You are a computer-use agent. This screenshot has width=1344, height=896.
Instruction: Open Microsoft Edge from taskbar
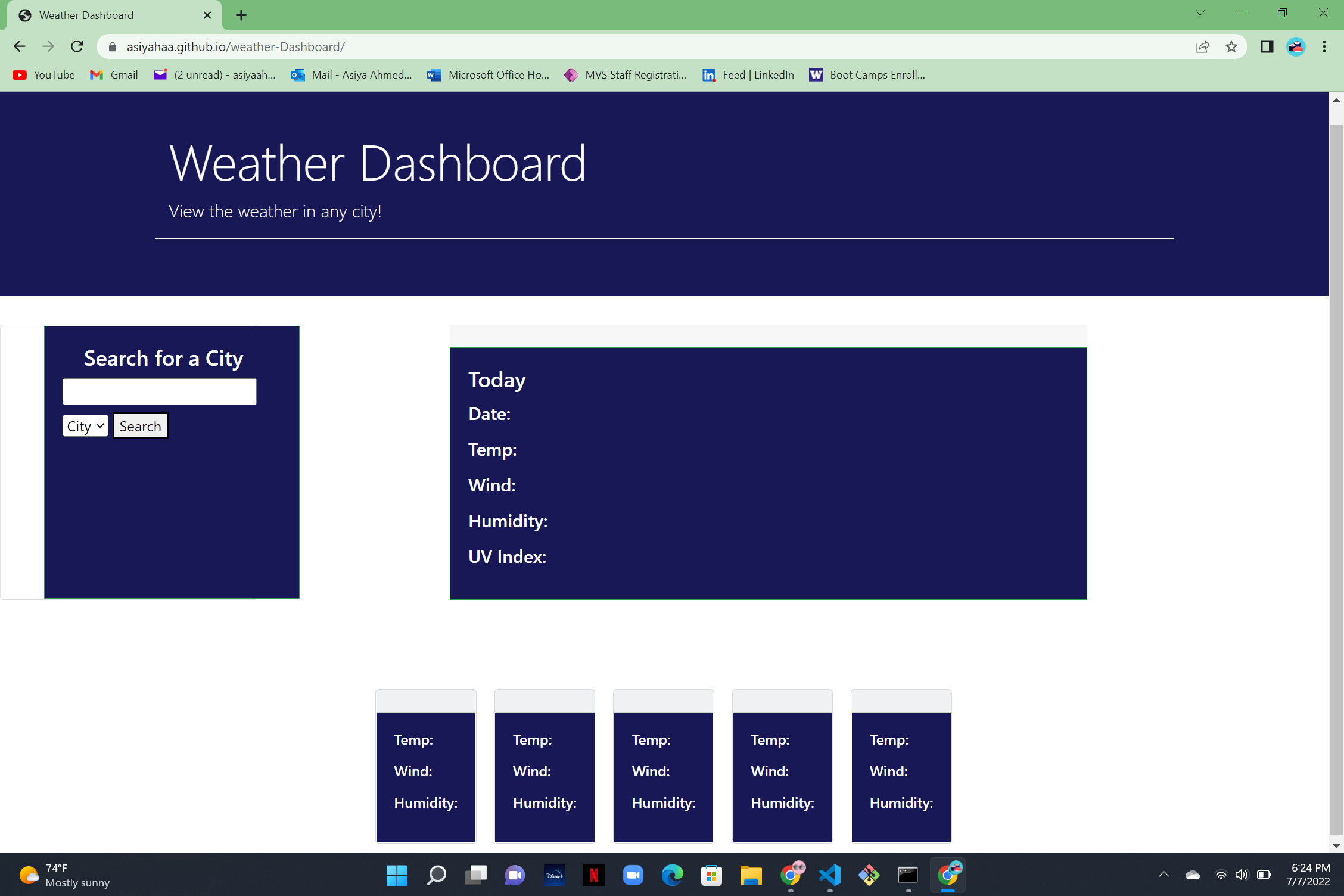point(672,875)
